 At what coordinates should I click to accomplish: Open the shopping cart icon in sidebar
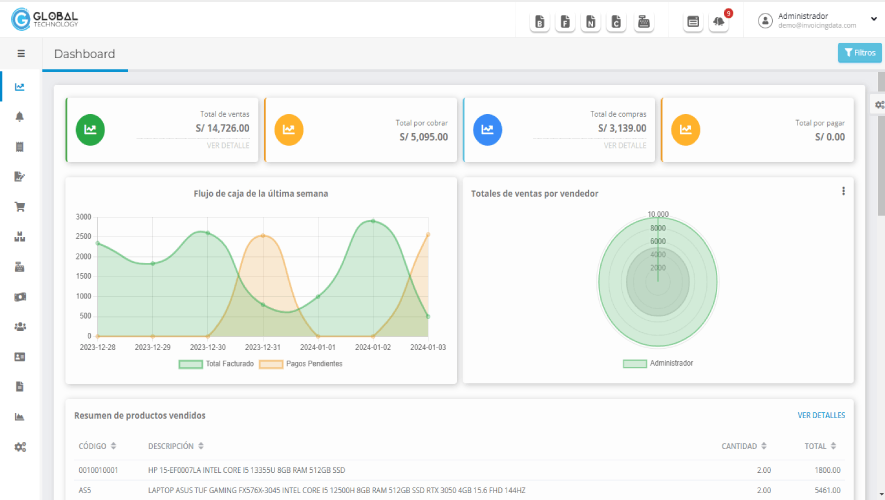point(20,207)
